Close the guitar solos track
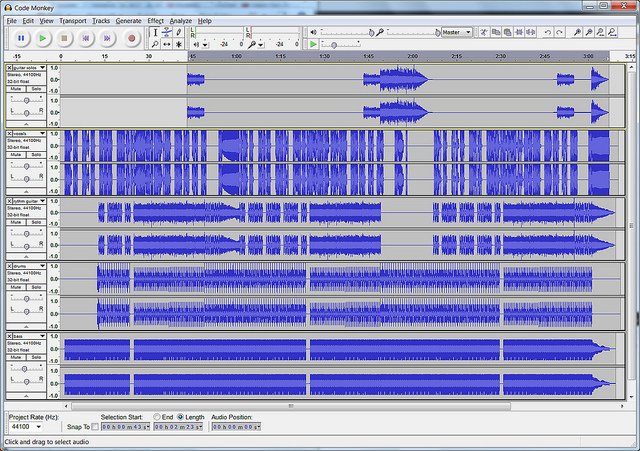This screenshot has width=640, height=451. tap(10, 68)
